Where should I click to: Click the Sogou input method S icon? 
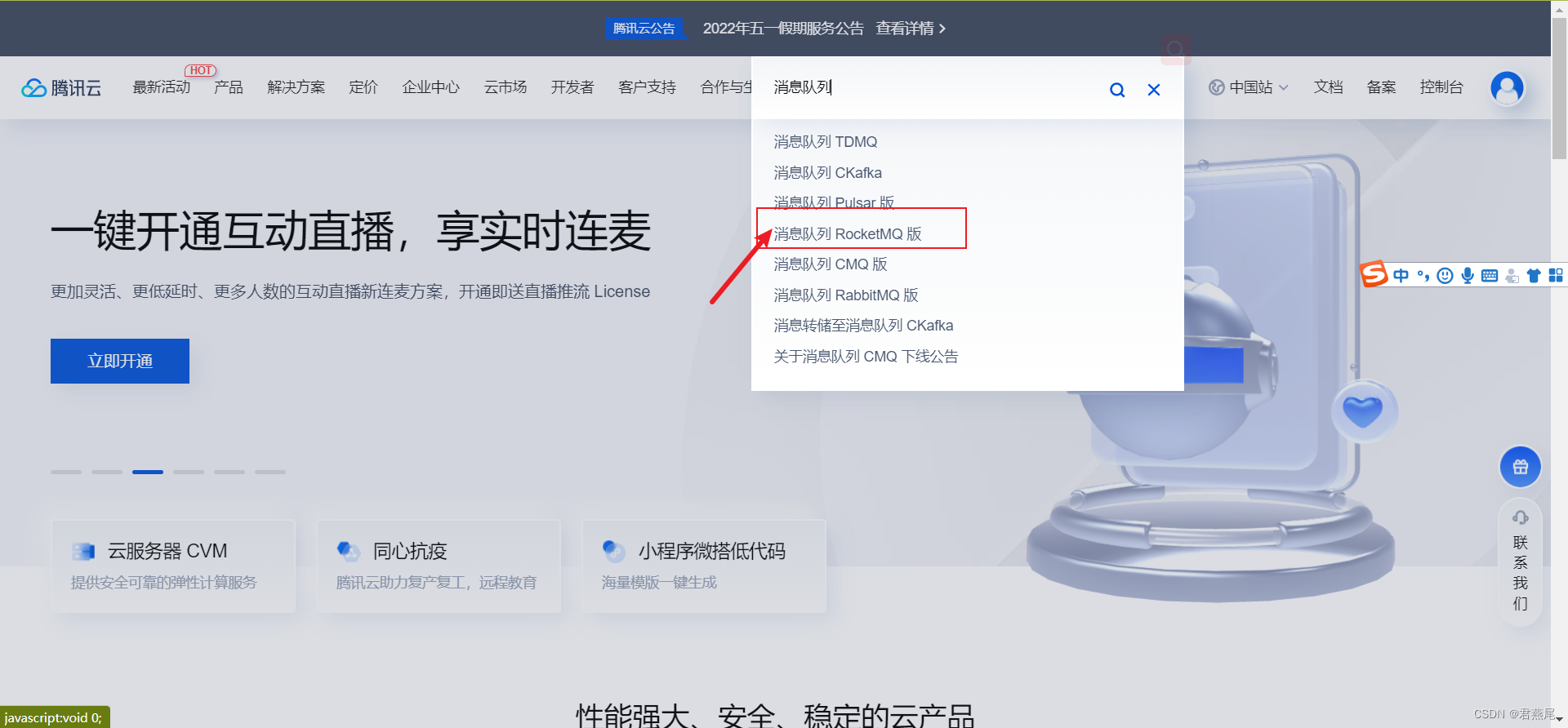[1374, 274]
